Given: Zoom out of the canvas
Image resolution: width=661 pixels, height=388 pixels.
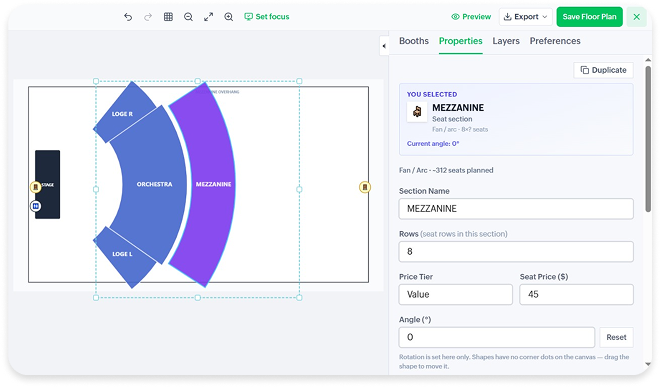Looking at the screenshot, I should 188,17.
